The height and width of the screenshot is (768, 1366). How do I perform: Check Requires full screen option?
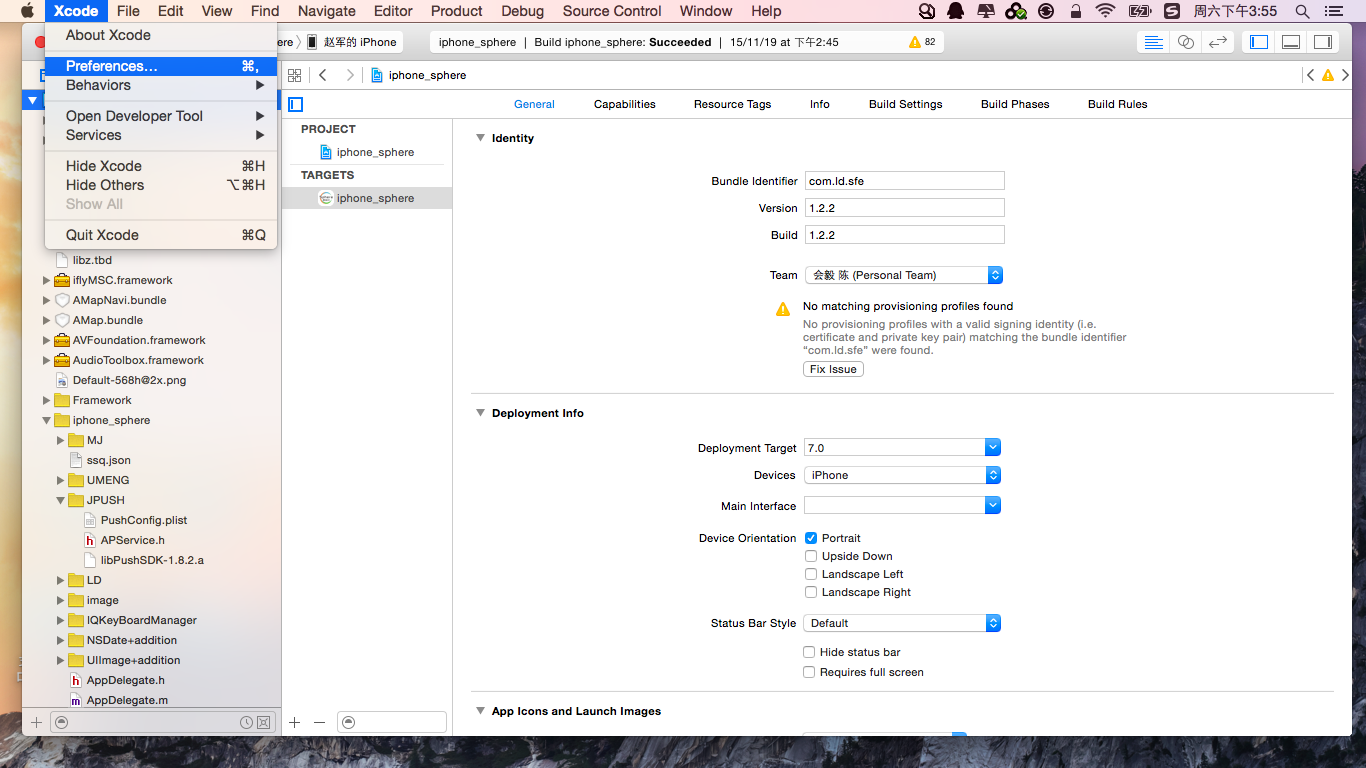pos(809,672)
